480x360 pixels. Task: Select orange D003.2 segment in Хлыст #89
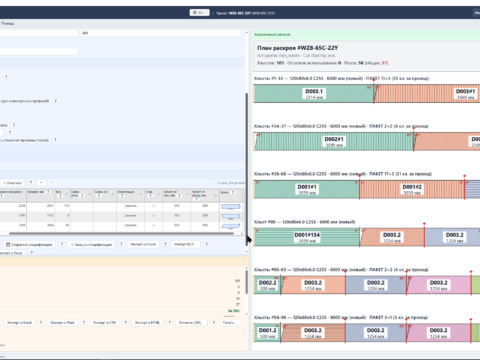[x=392, y=237]
